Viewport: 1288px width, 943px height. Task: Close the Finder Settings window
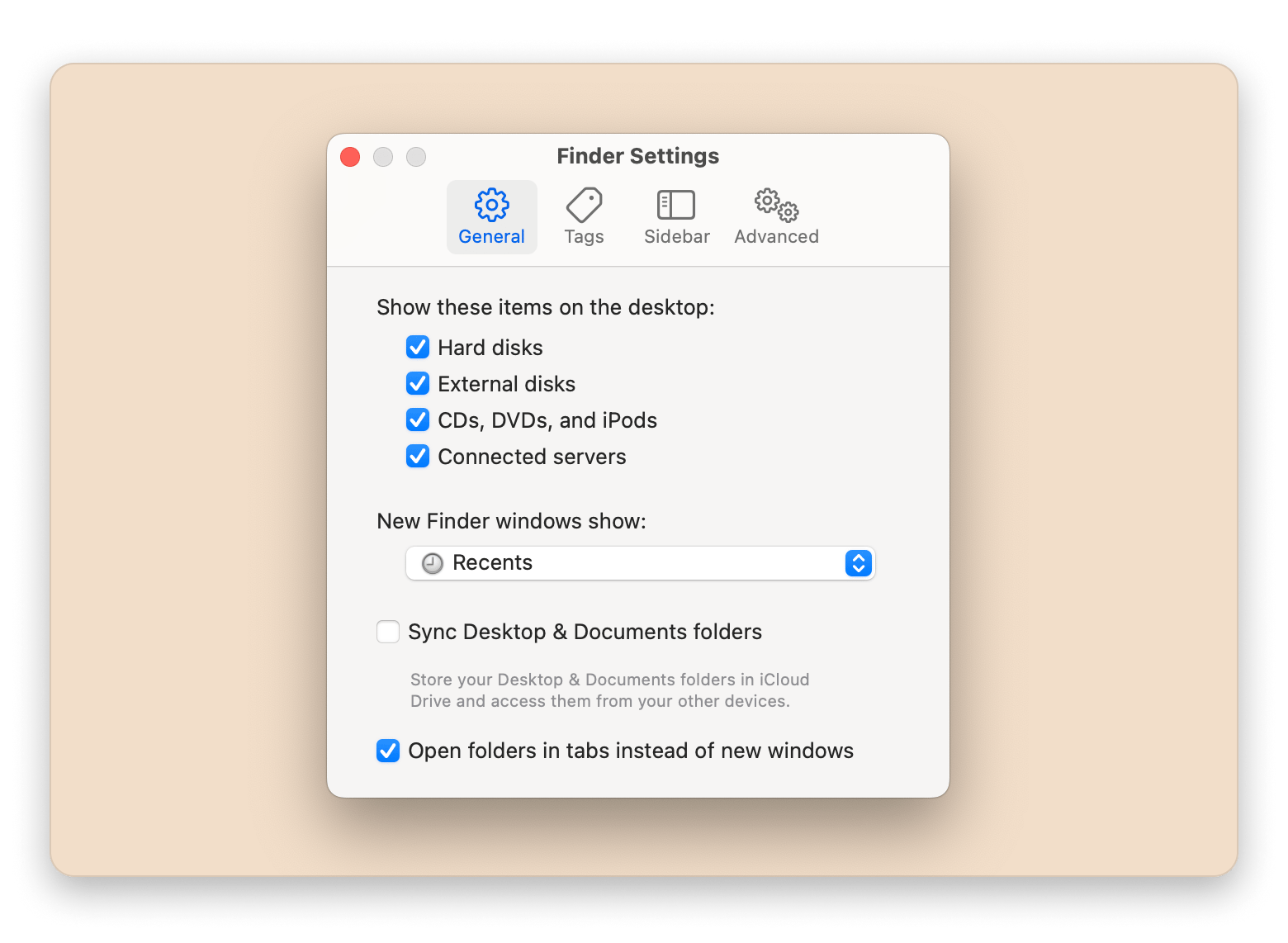(x=350, y=157)
